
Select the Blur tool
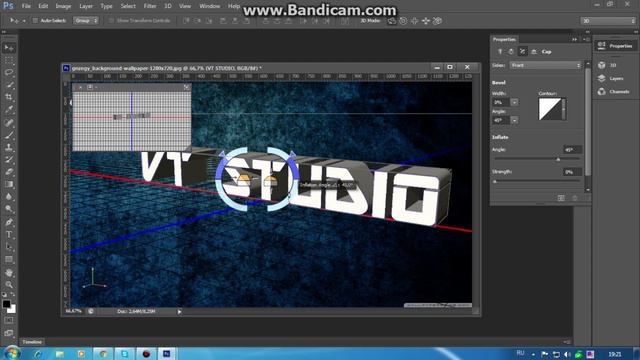pos(9,196)
